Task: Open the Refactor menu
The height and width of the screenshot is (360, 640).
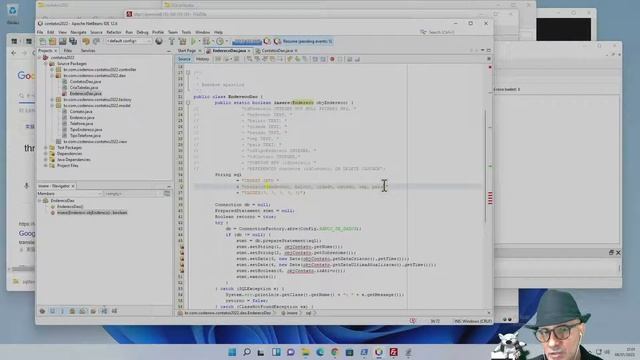Action: click(x=114, y=32)
